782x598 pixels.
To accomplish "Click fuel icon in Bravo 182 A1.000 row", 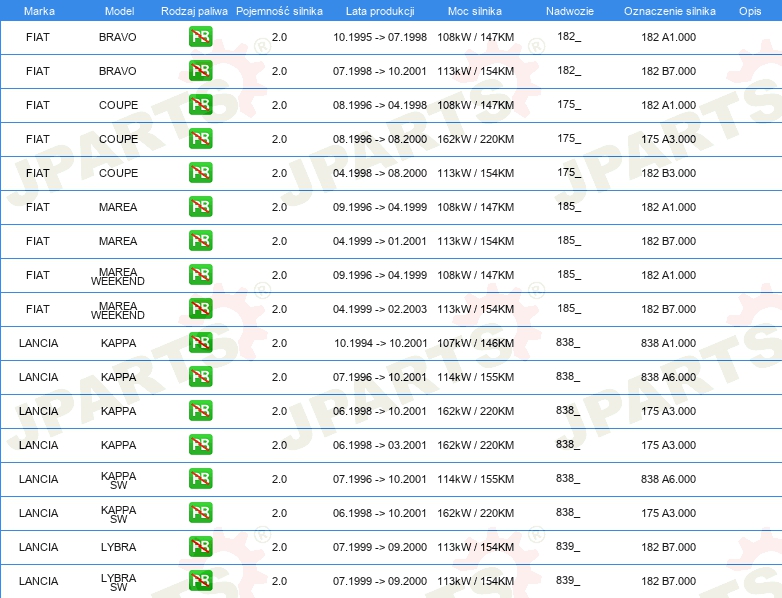I will tap(200, 37).
